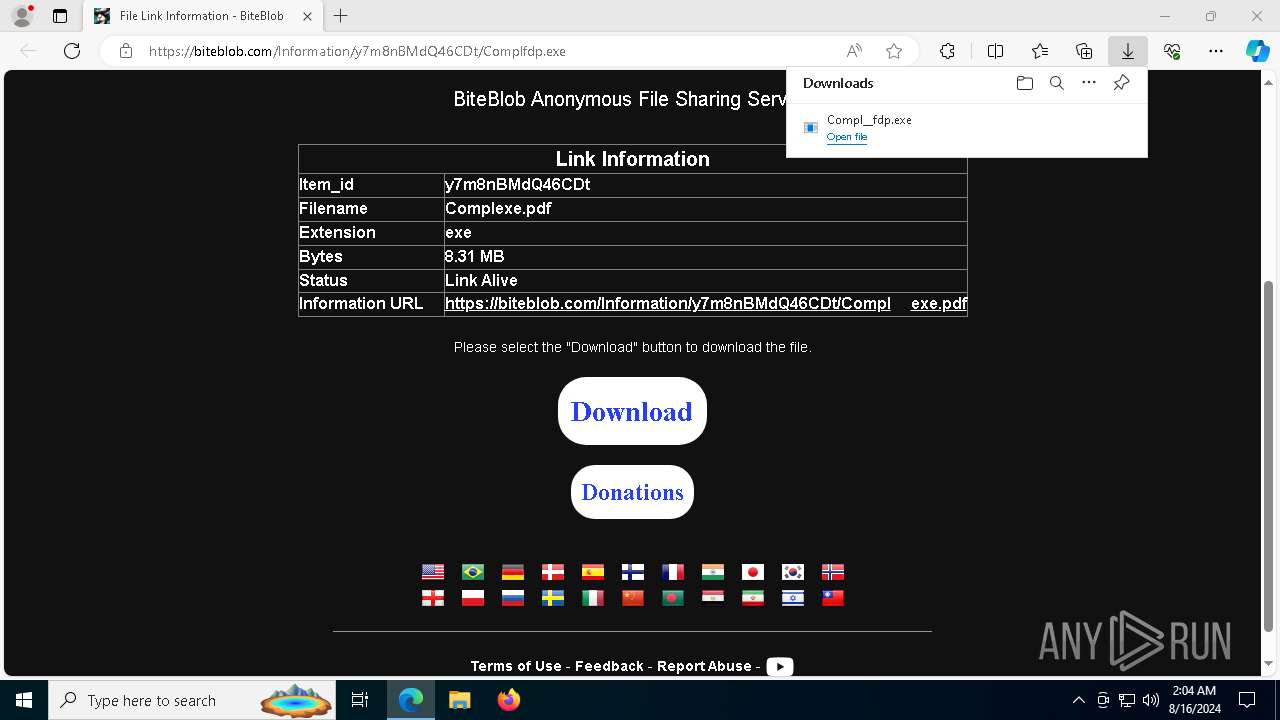
Task: Select the Iran flag language
Action: coord(753,598)
